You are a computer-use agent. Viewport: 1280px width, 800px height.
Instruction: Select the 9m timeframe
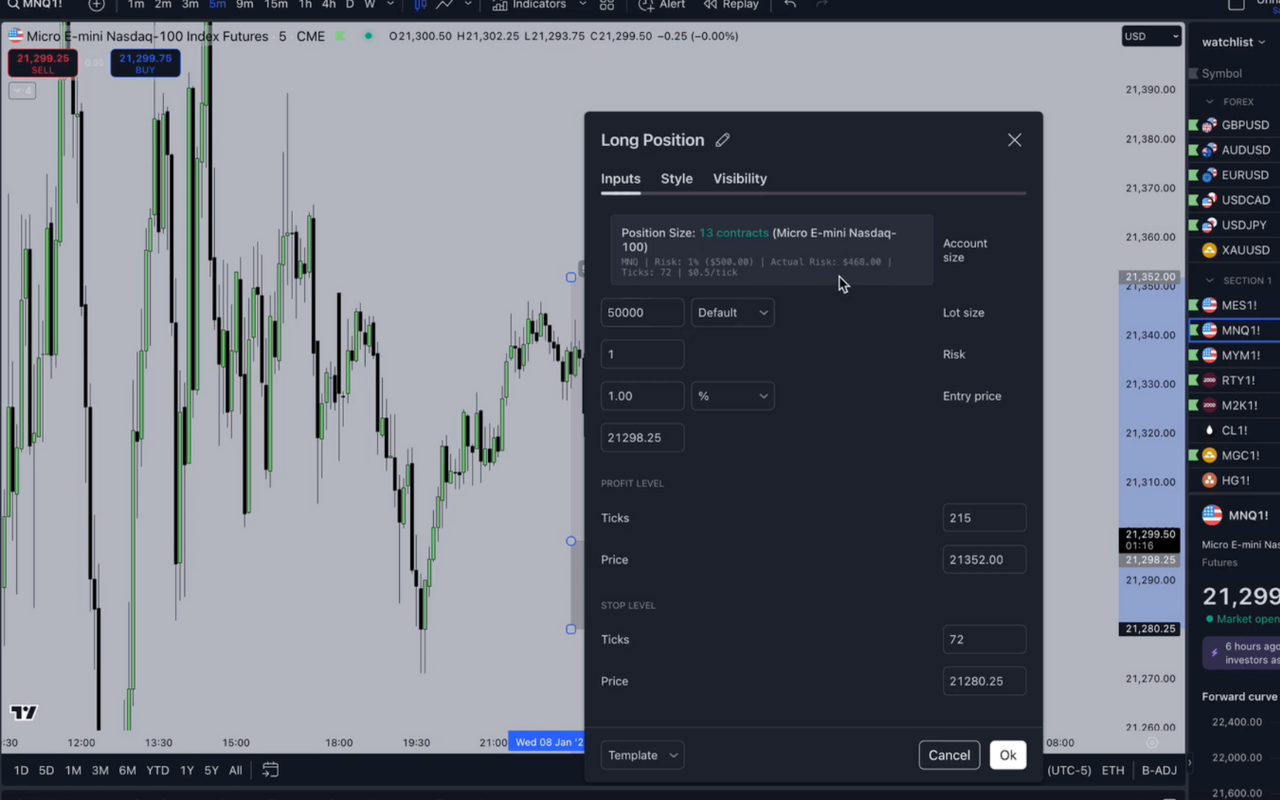pyautogui.click(x=245, y=4)
